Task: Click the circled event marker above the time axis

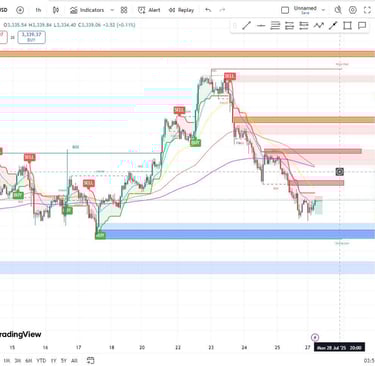Action: coord(315,337)
